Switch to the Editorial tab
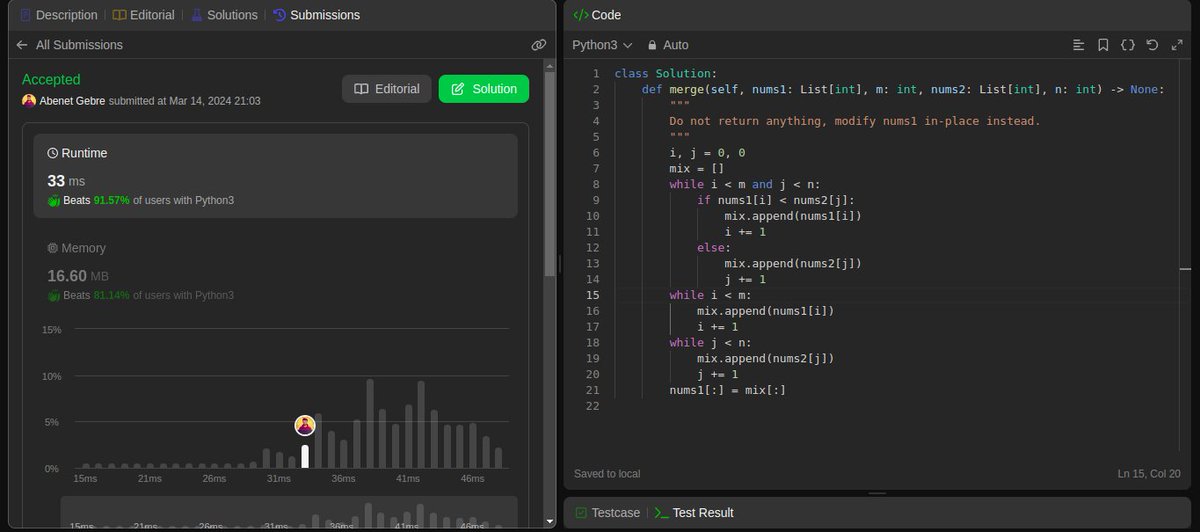 point(143,15)
